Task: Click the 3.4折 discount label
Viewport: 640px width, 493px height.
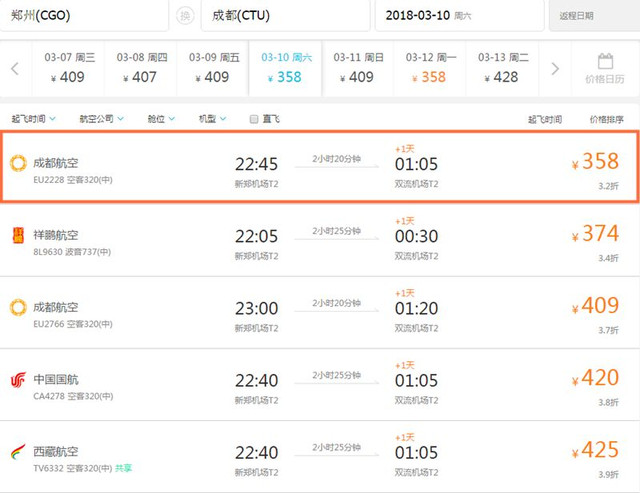Action: (x=609, y=258)
